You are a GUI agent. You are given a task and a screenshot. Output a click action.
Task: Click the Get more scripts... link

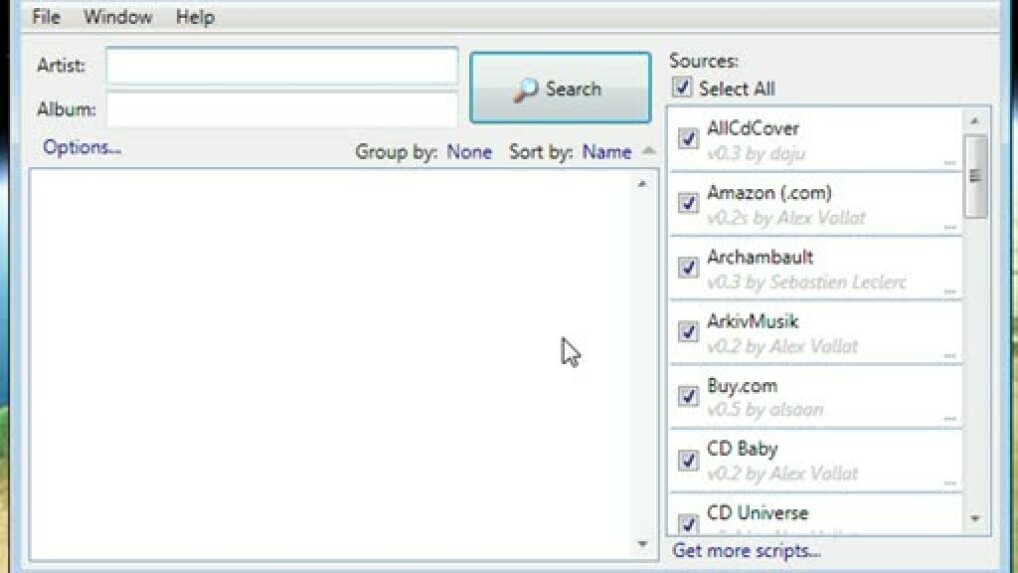(x=746, y=550)
